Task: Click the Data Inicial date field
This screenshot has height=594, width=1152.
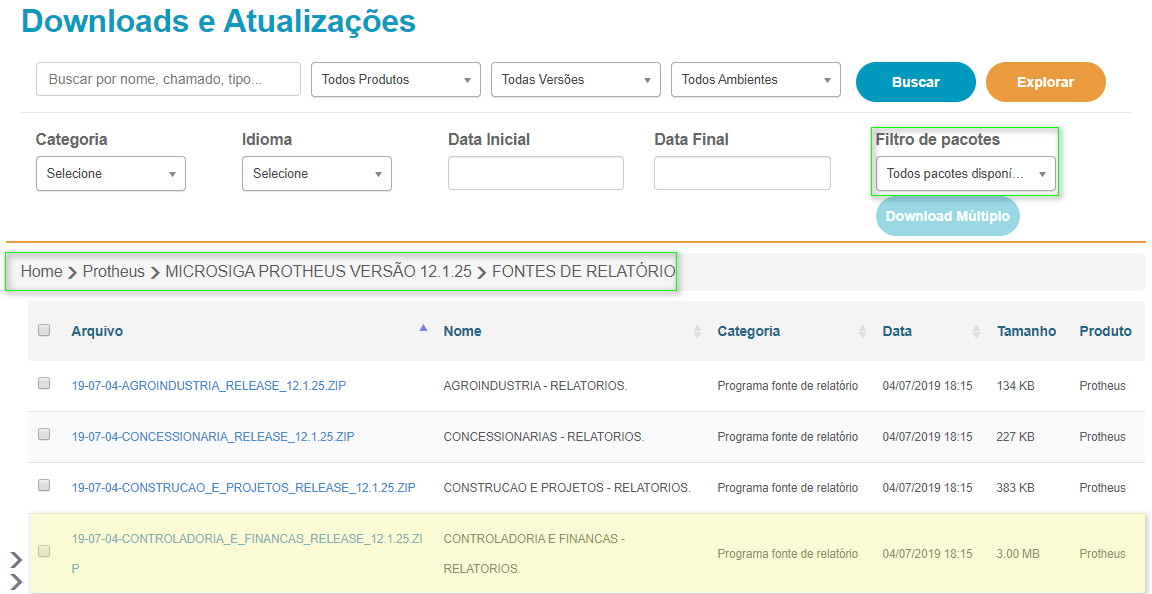Action: pos(536,173)
